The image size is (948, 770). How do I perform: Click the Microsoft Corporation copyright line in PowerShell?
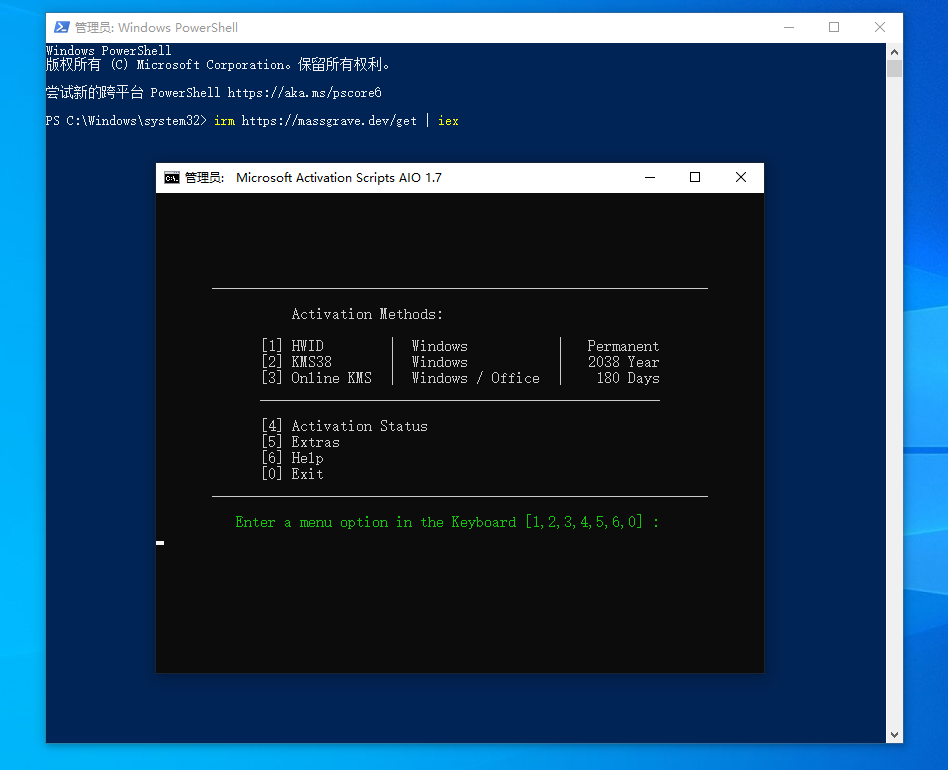tap(218, 65)
